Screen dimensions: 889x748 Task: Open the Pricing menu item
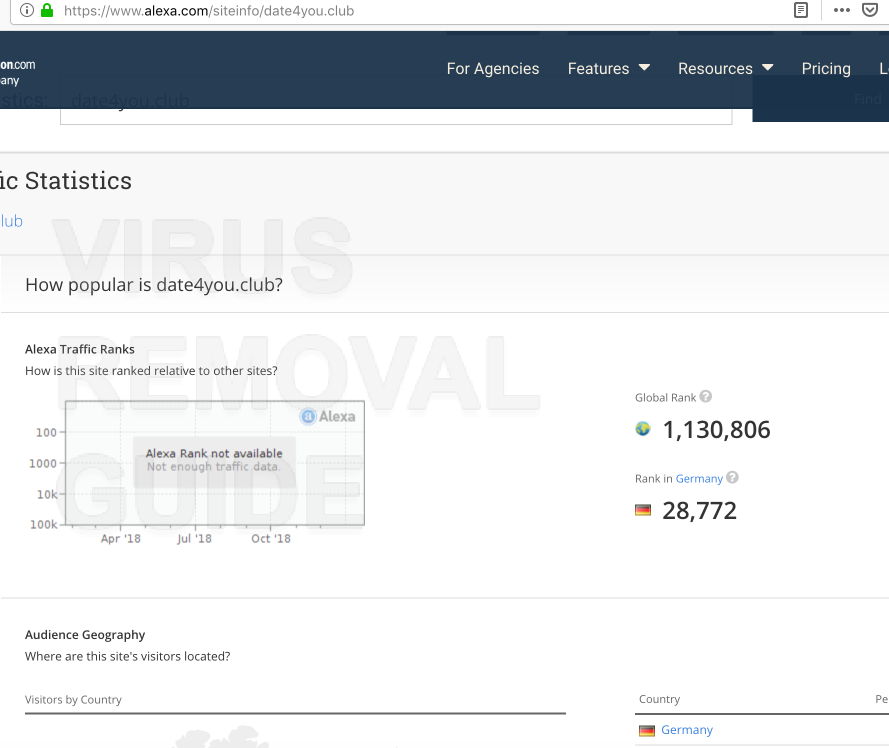826,69
